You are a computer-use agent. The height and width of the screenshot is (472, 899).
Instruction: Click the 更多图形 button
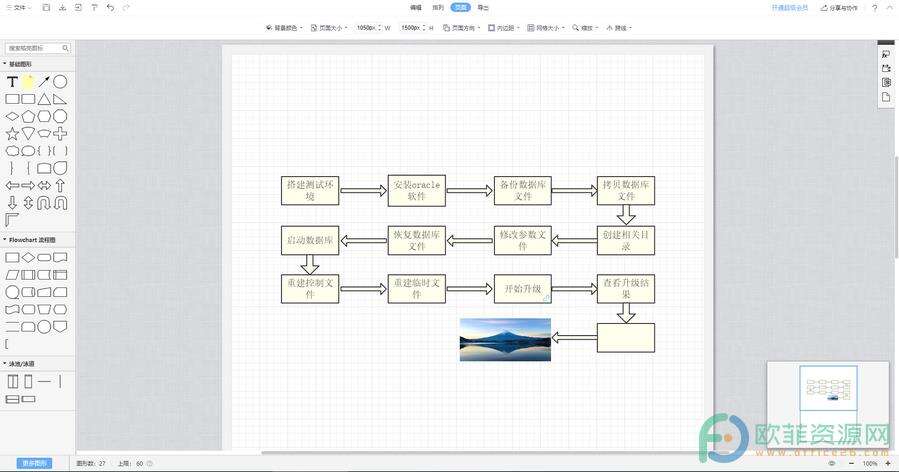click(35, 463)
